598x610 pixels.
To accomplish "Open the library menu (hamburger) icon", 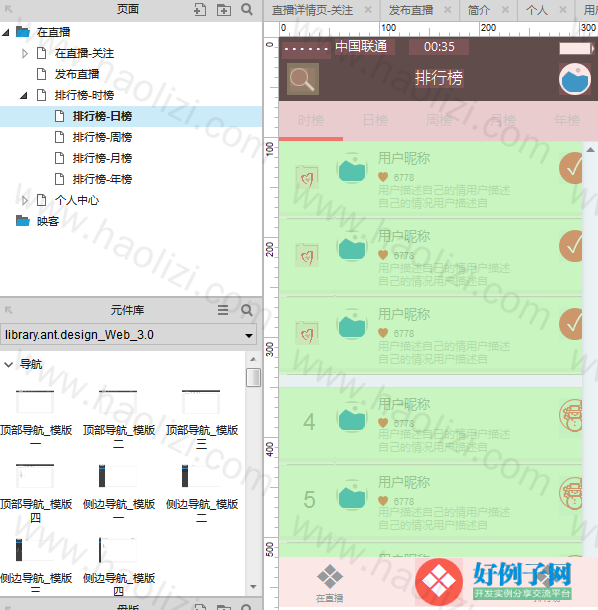I will [x=223, y=310].
